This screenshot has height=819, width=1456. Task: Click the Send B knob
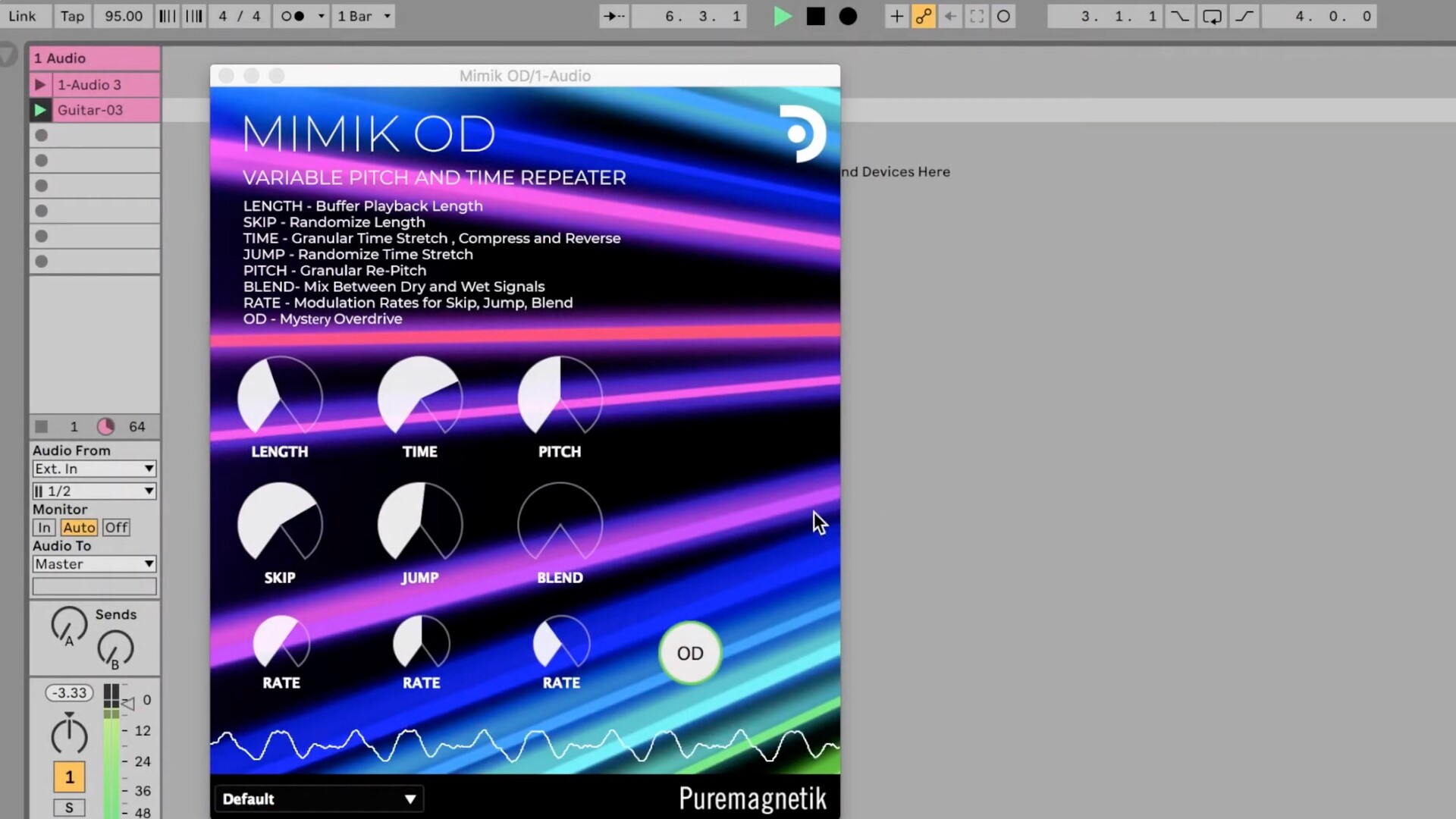115,649
